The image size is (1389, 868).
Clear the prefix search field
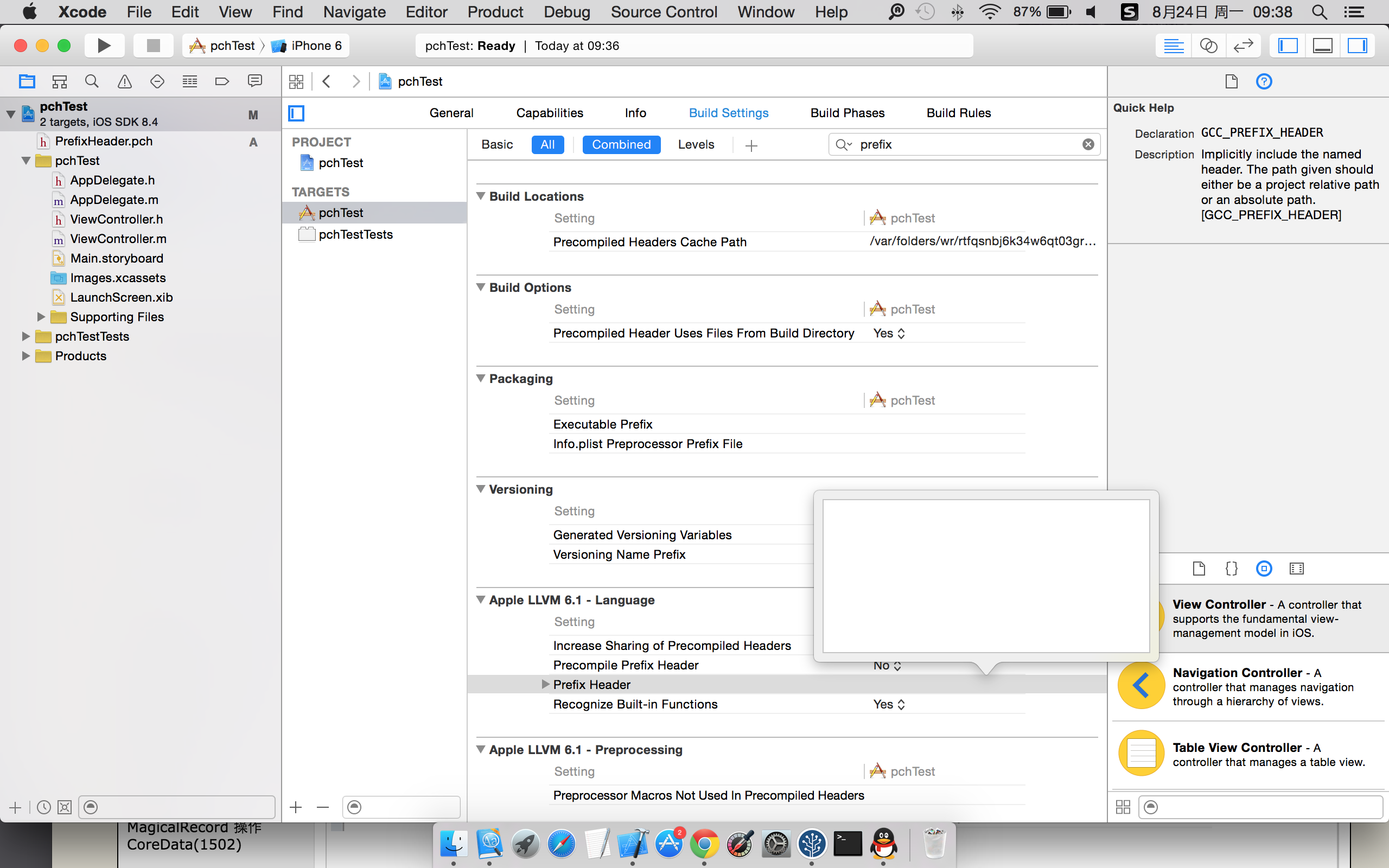(1088, 144)
